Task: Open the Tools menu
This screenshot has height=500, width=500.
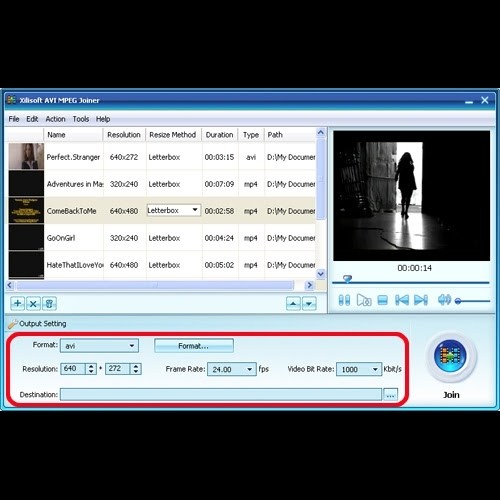Action: (x=81, y=119)
